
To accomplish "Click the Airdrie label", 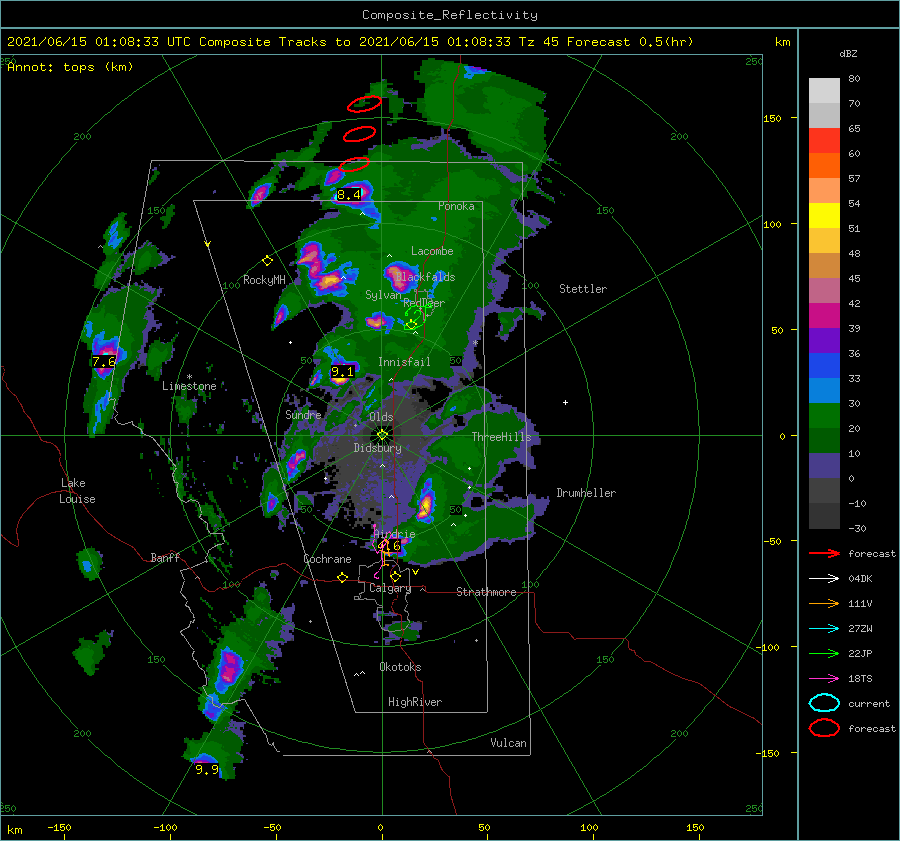I will (394, 534).
